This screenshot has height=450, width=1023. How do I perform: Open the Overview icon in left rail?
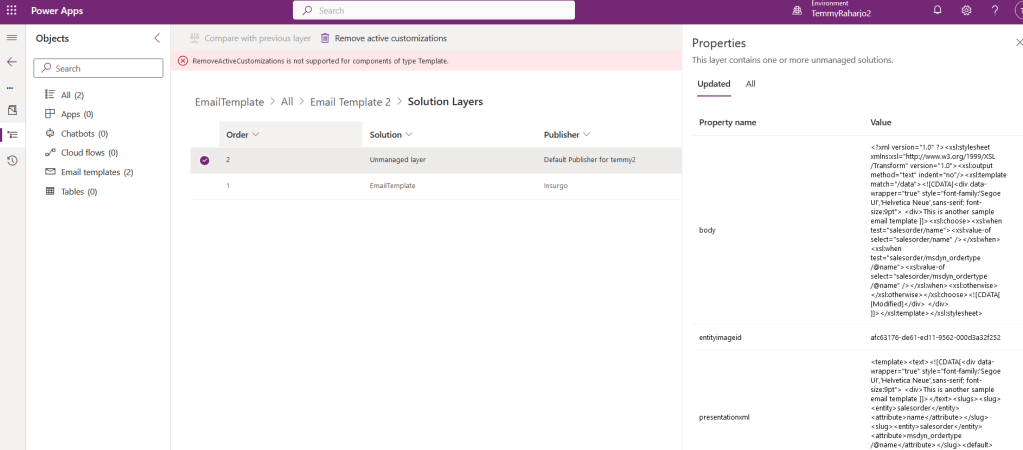pos(12,110)
